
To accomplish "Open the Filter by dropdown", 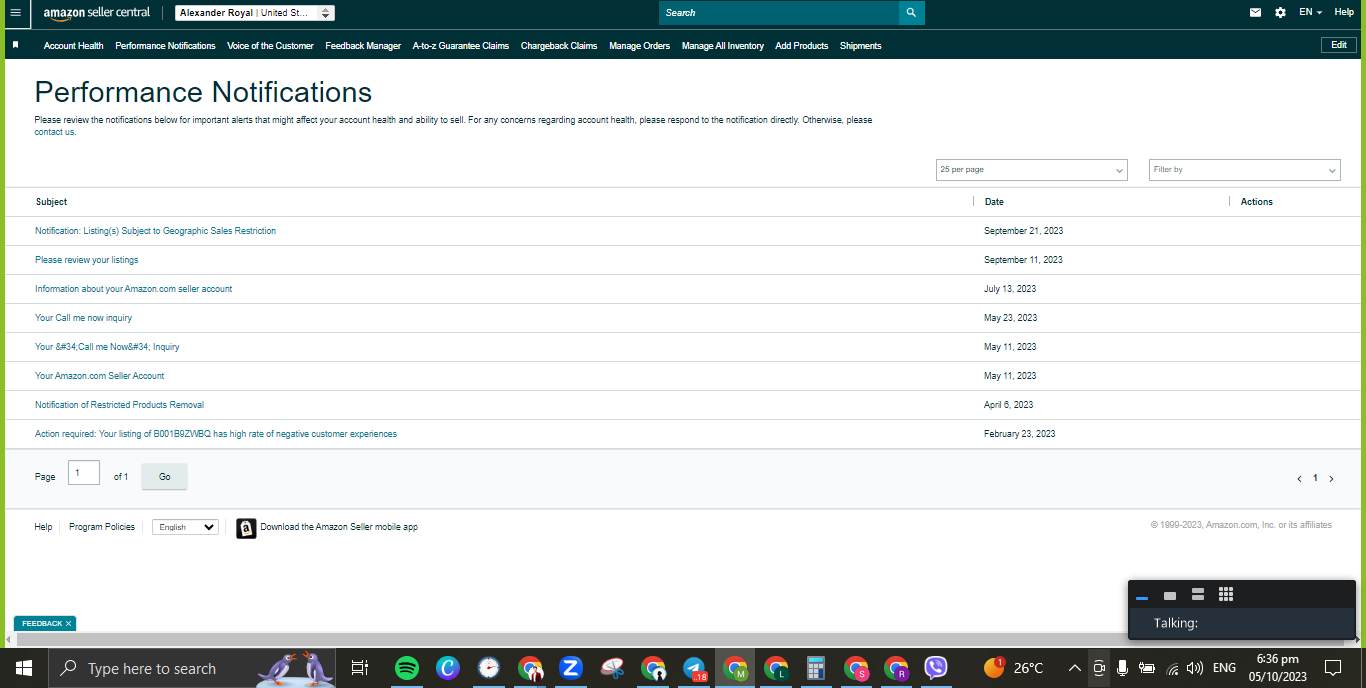I will [1245, 170].
